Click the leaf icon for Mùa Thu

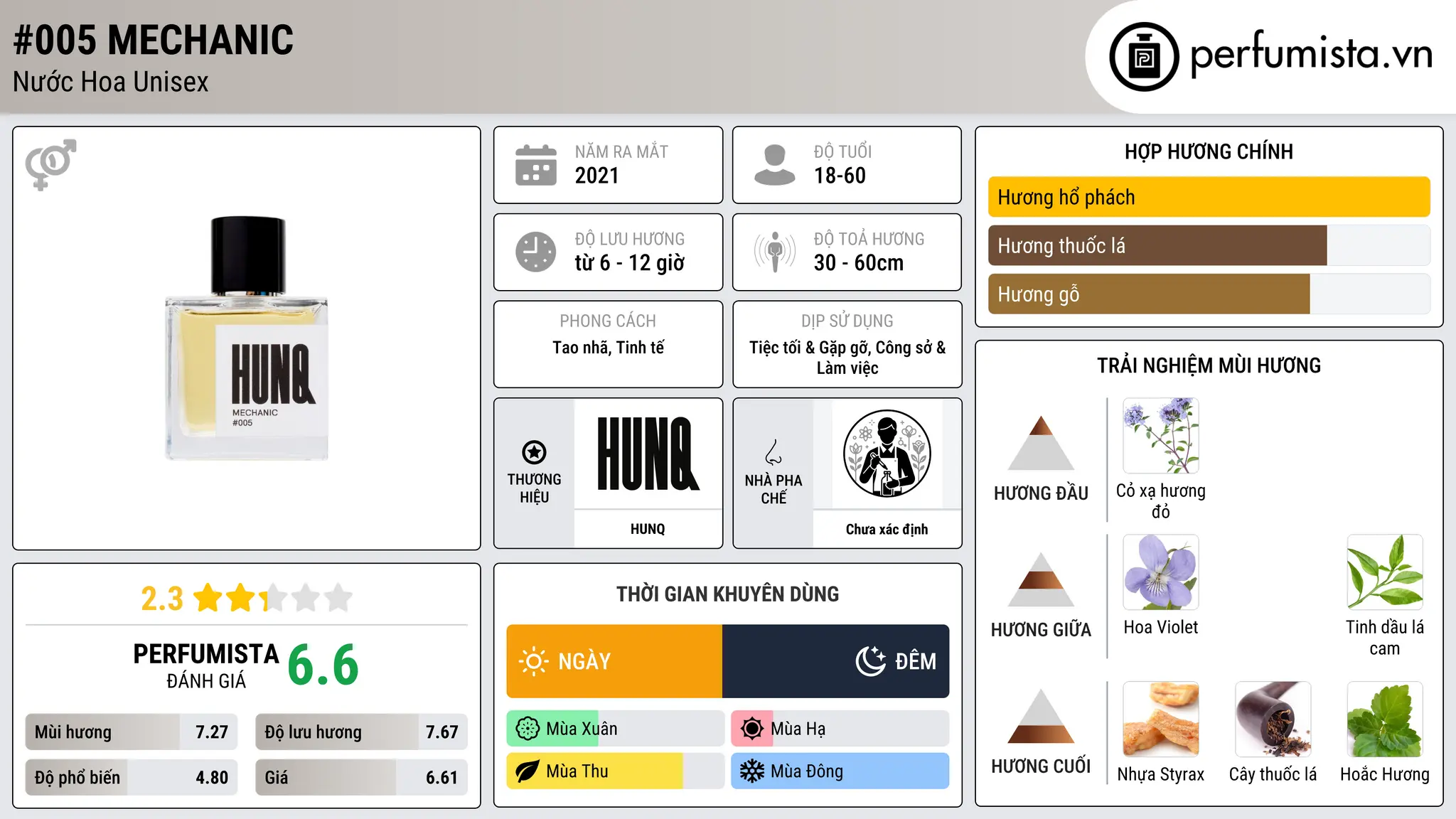coord(528,771)
